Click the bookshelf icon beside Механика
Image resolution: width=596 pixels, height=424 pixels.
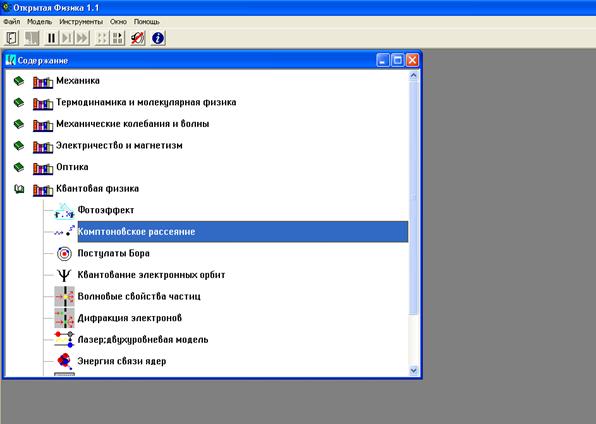[43, 82]
